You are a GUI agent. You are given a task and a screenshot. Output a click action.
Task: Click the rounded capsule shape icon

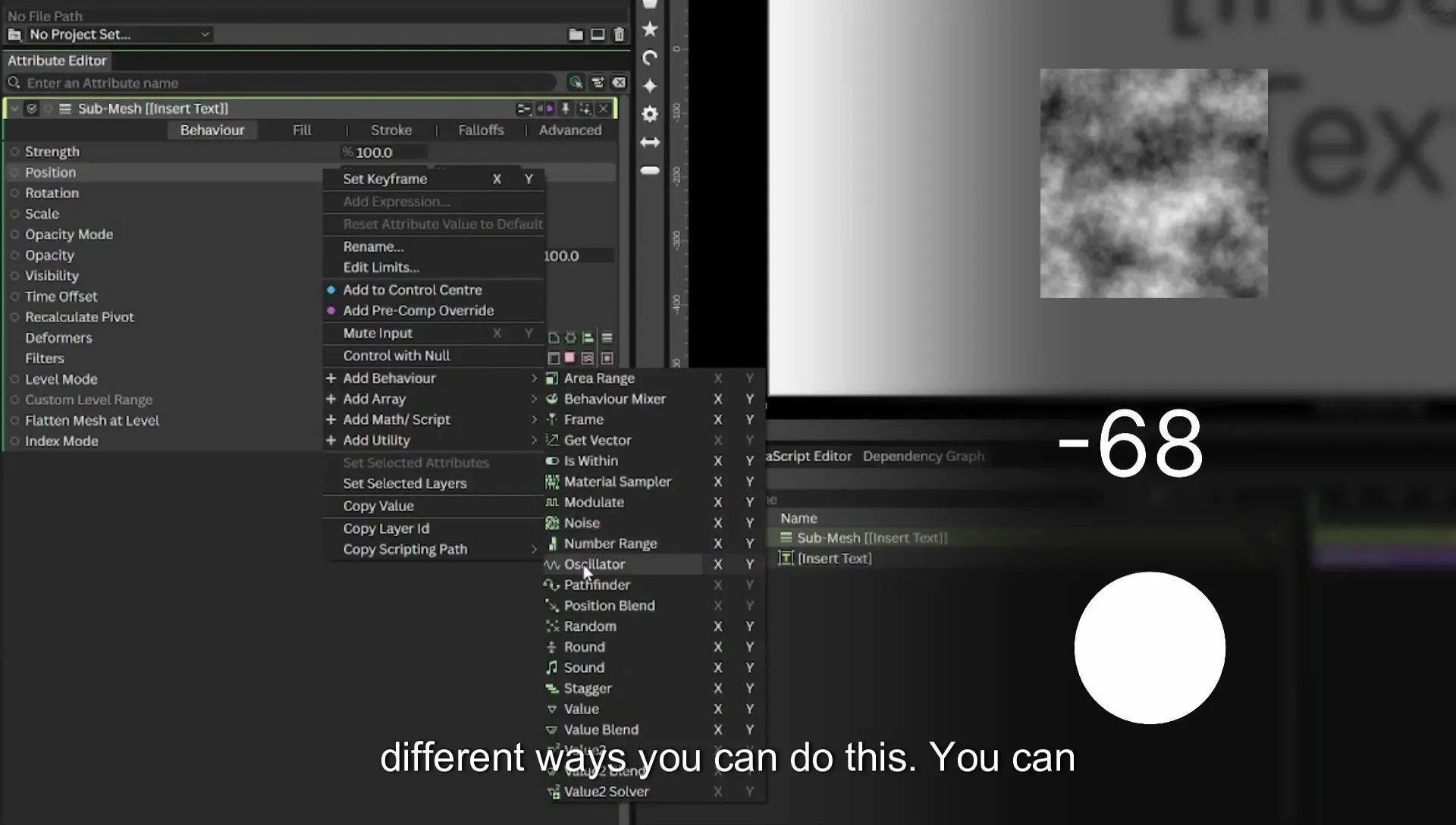[x=650, y=171]
